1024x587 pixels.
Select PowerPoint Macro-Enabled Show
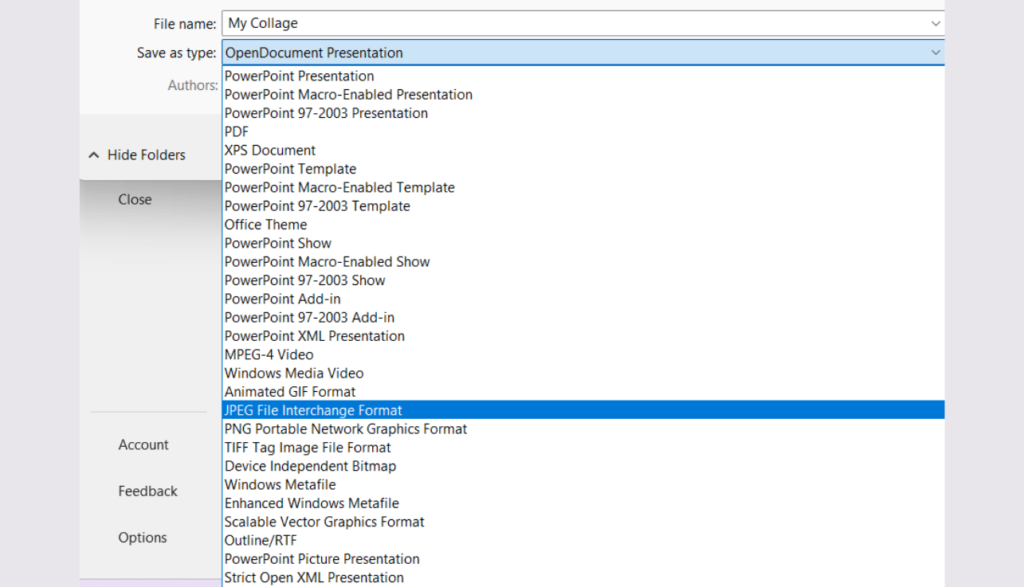pyautogui.click(x=583, y=262)
